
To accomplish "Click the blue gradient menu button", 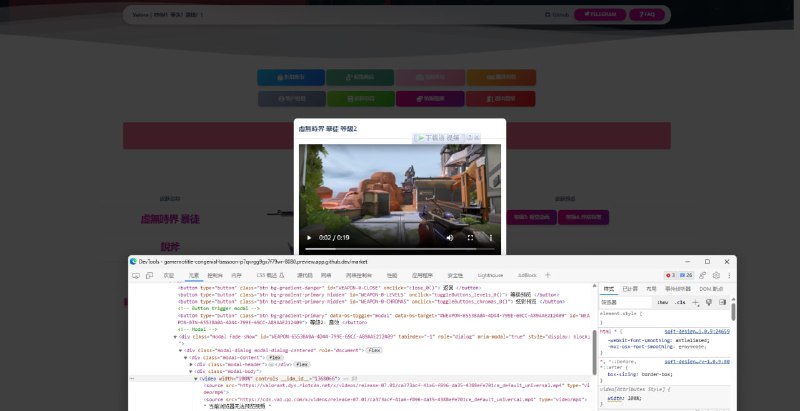I will point(291,77).
